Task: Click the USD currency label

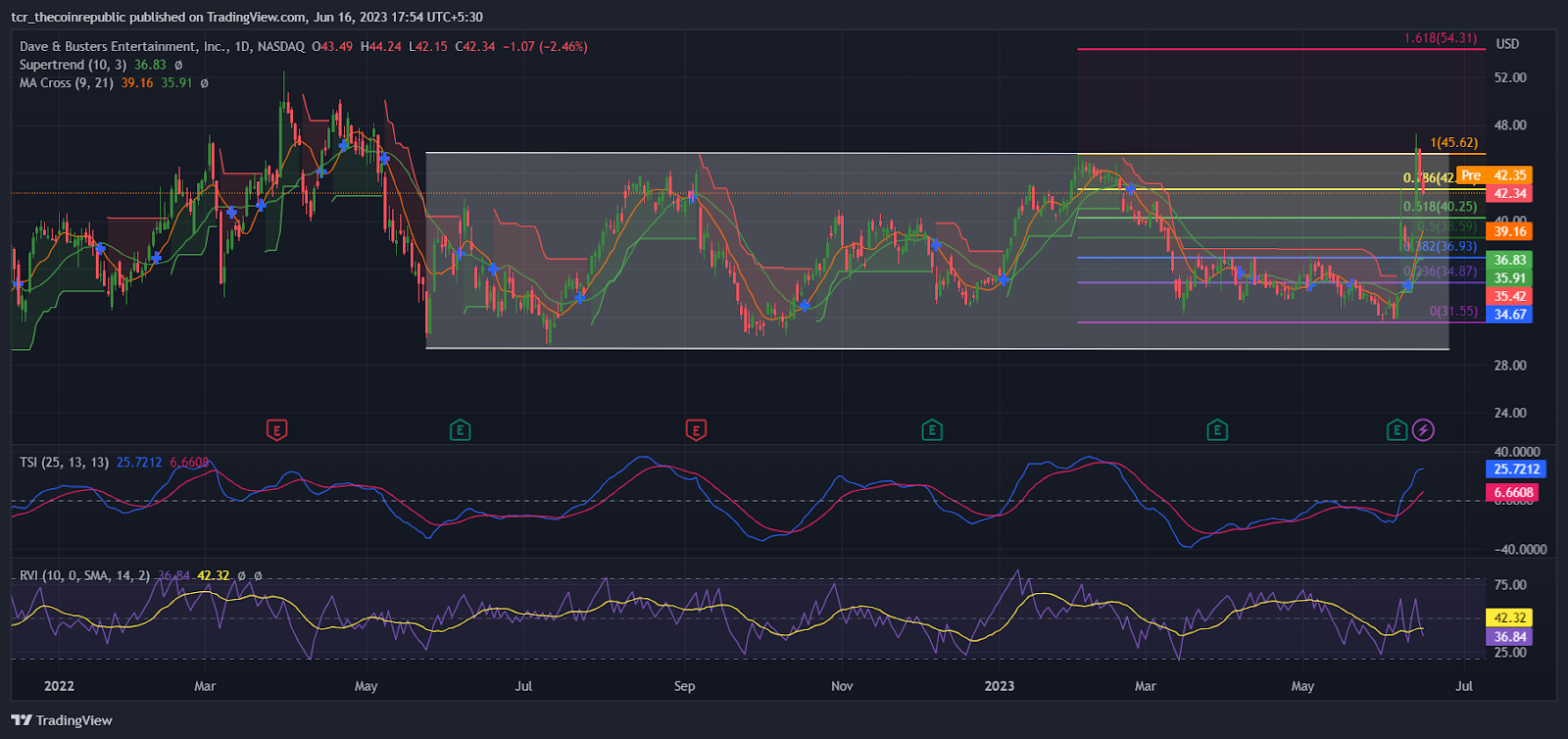Action: click(x=1507, y=44)
